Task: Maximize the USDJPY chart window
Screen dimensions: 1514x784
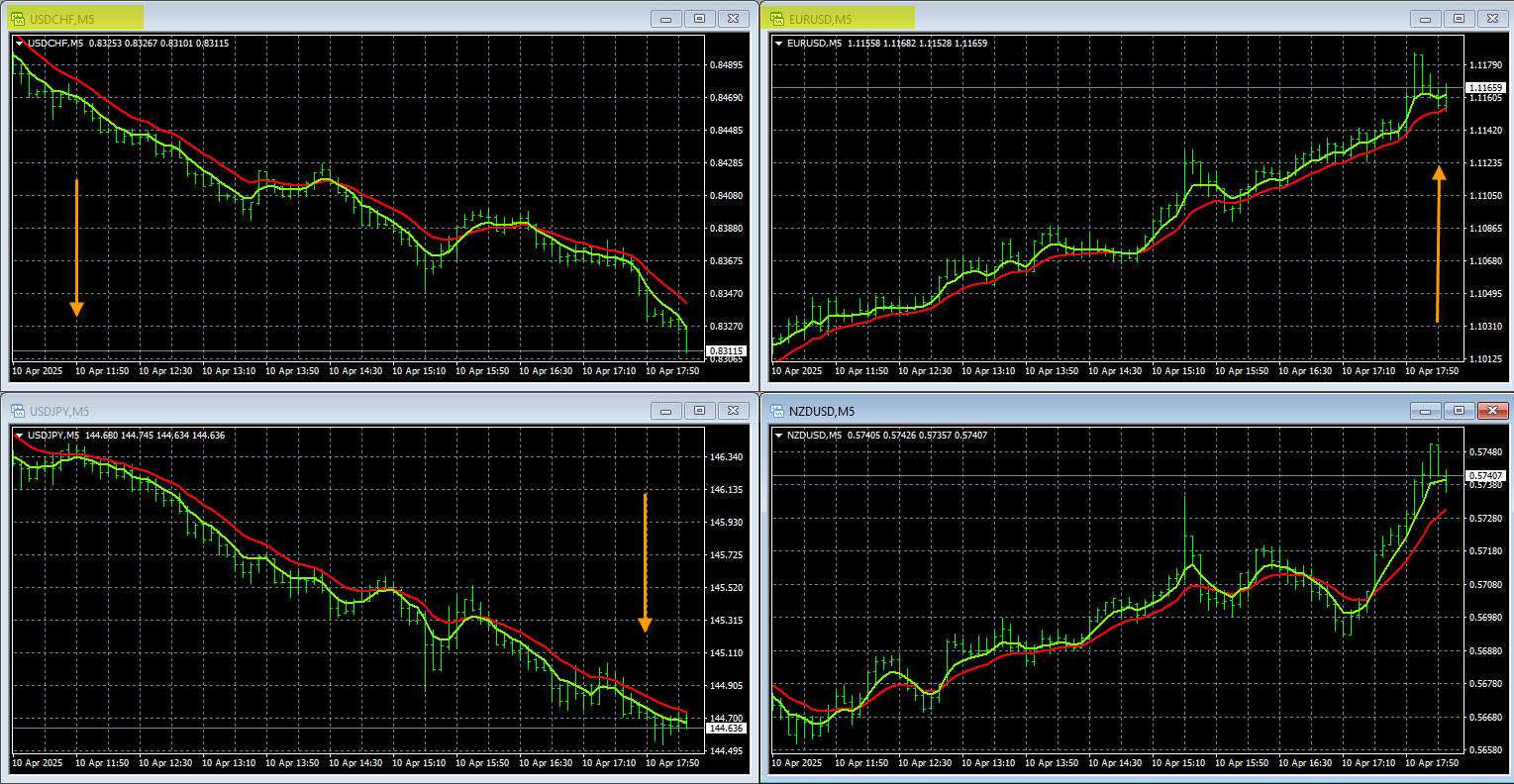Action: tap(699, 410)
